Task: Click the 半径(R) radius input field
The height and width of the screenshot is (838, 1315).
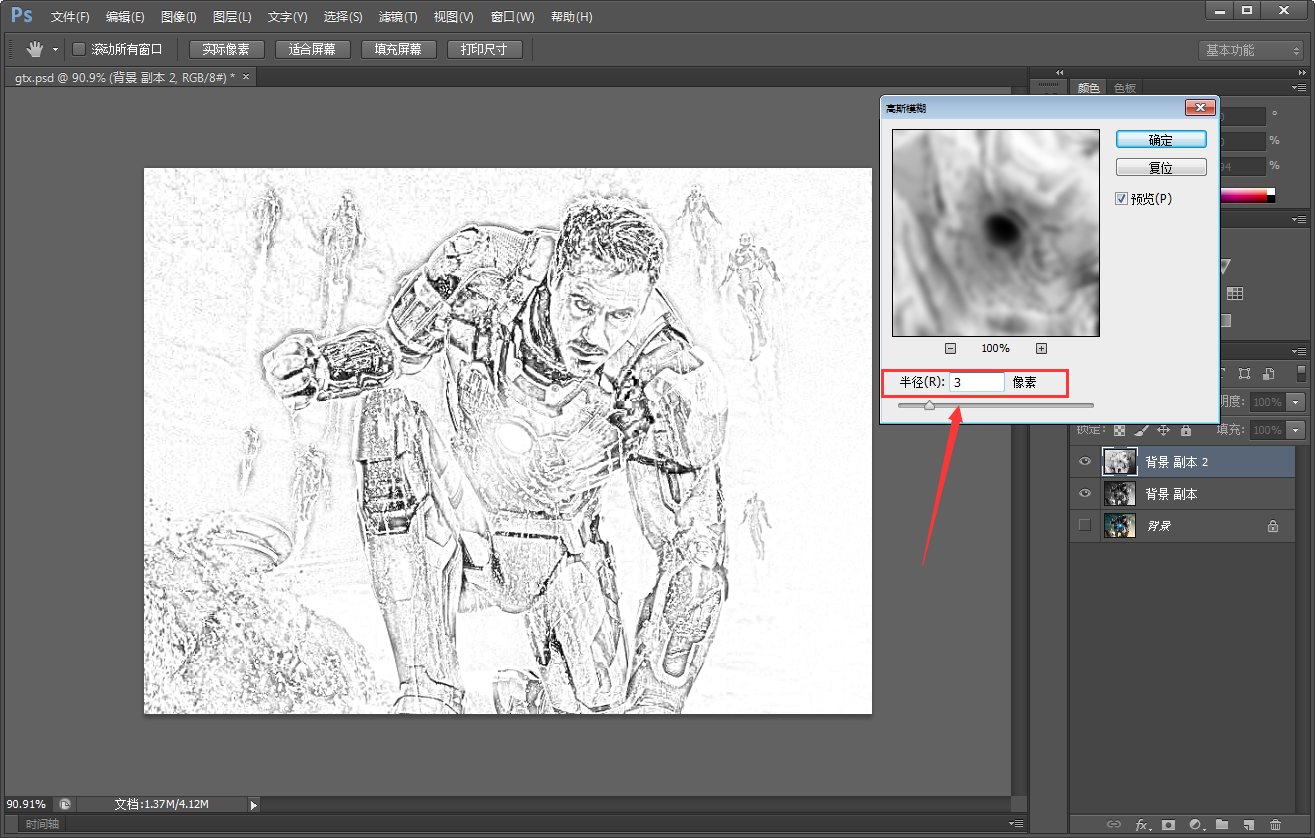Action: [977, 382]
